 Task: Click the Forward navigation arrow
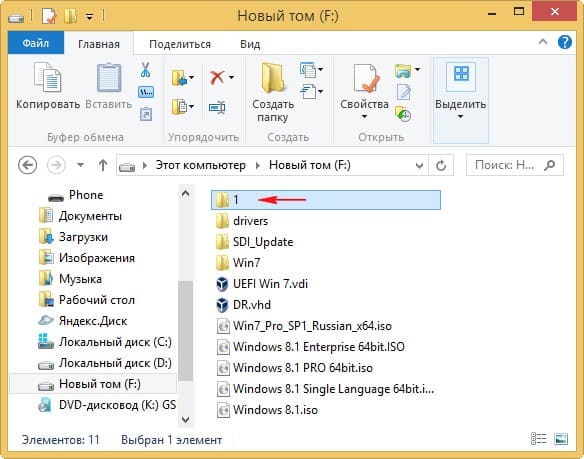56,165
